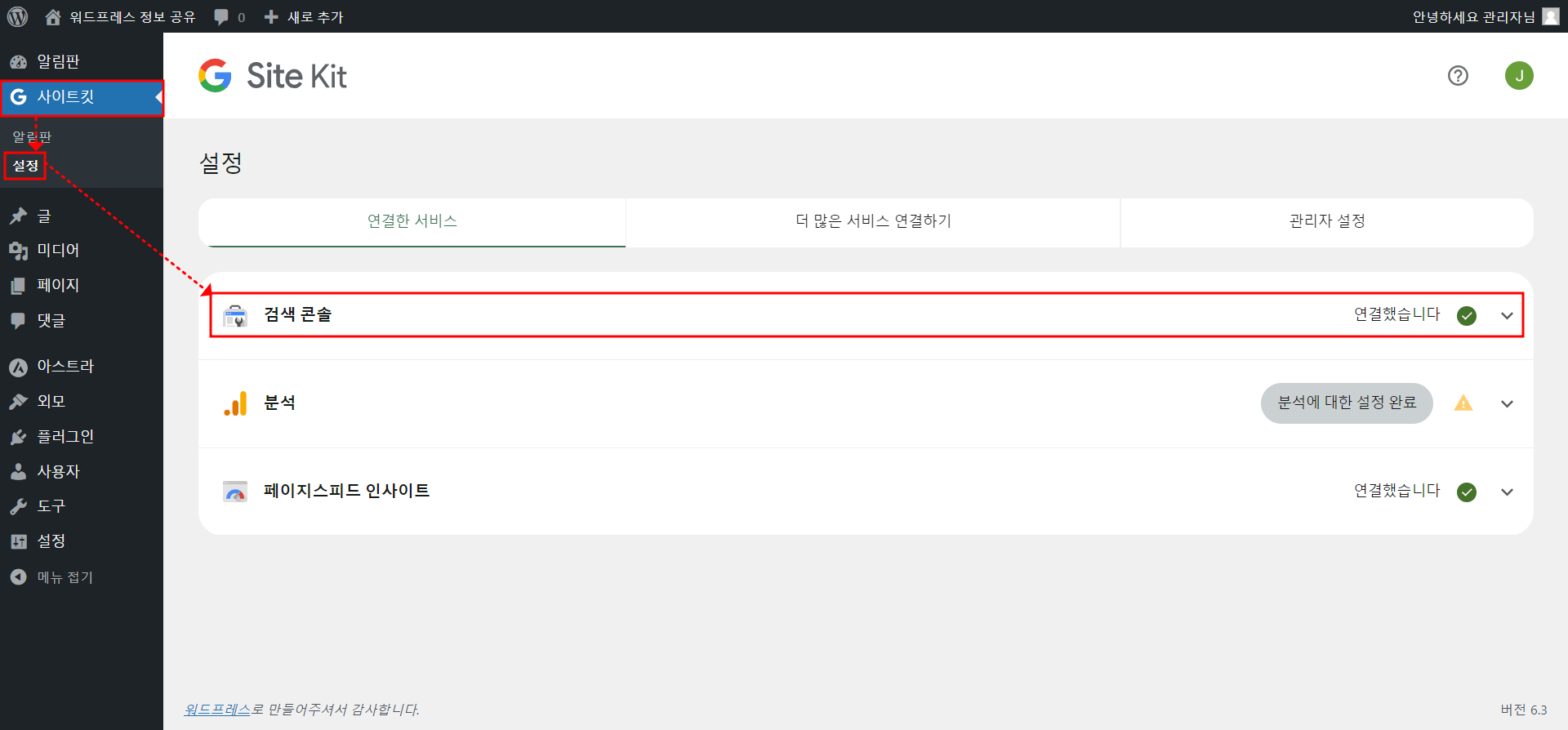Click the 분석에 대한 설정 완료 button

point(1347,403)
